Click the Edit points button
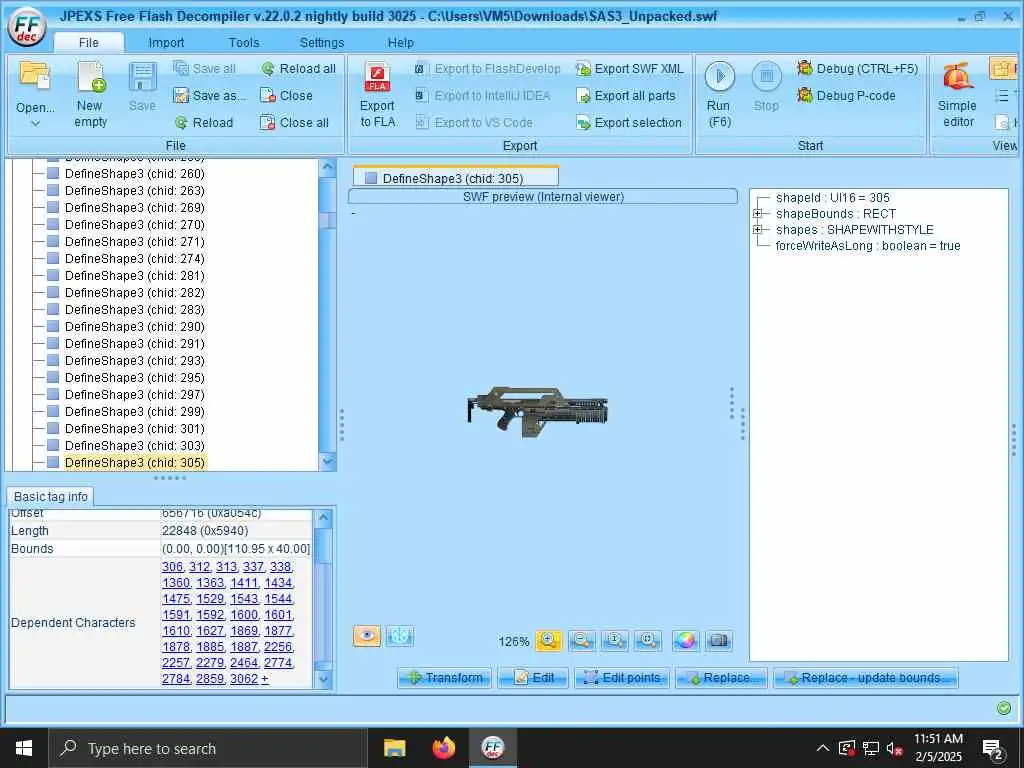The image size is (1024, 768). pos(622,678)
